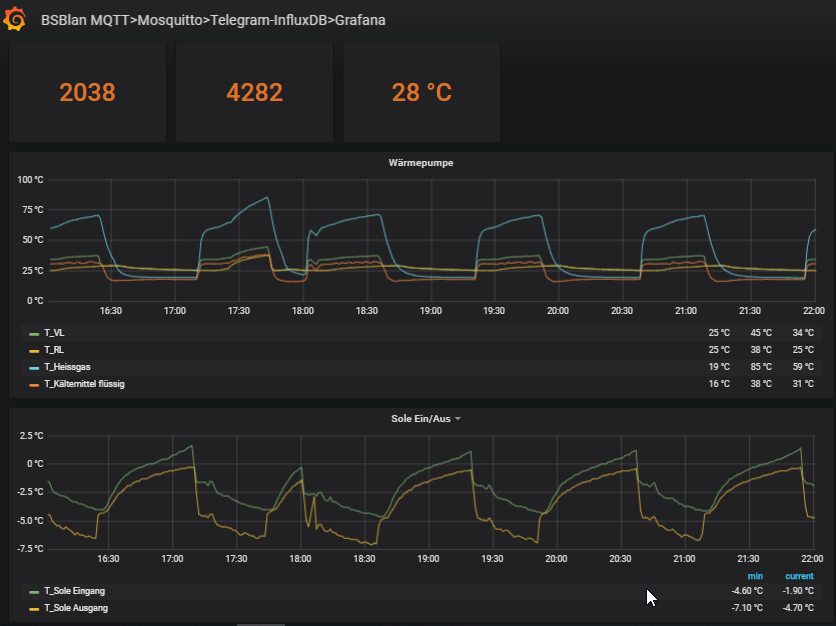Click the 100 °C axis label in Wärmepumpe

(x=30, y=180)
